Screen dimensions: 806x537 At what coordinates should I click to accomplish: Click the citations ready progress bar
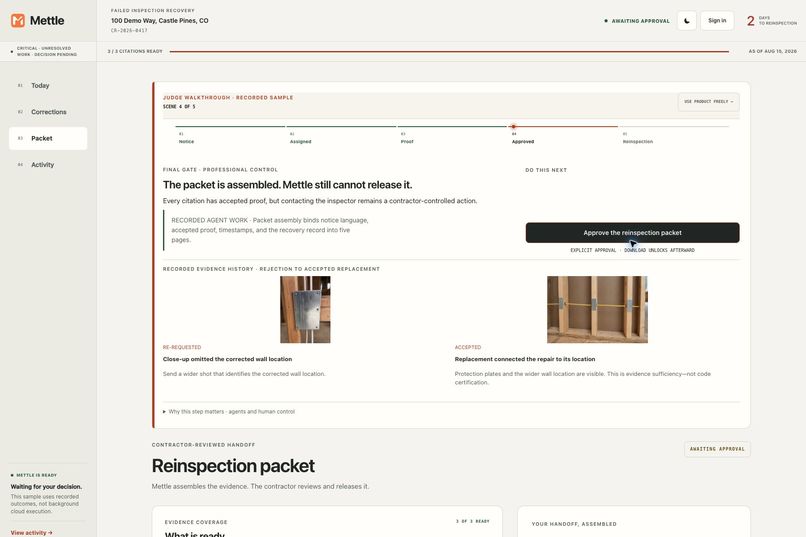pos(449,51)
